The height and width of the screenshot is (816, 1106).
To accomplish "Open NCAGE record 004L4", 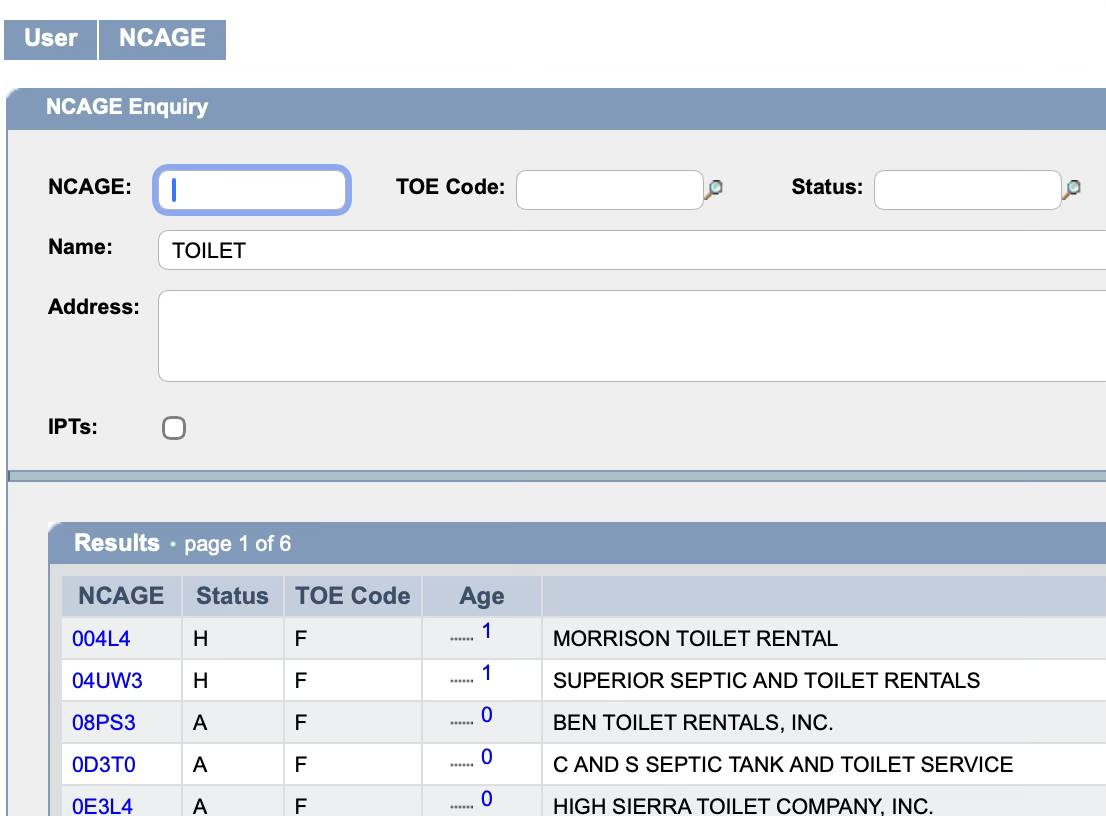I will (x=101, y=639).
